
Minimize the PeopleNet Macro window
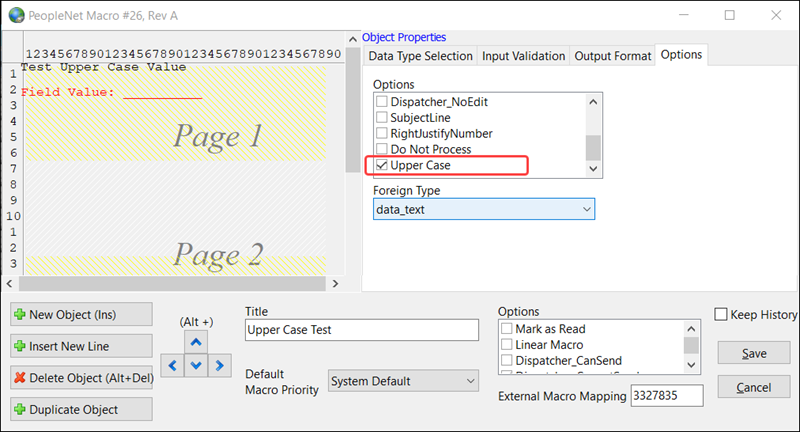(684, 15)
